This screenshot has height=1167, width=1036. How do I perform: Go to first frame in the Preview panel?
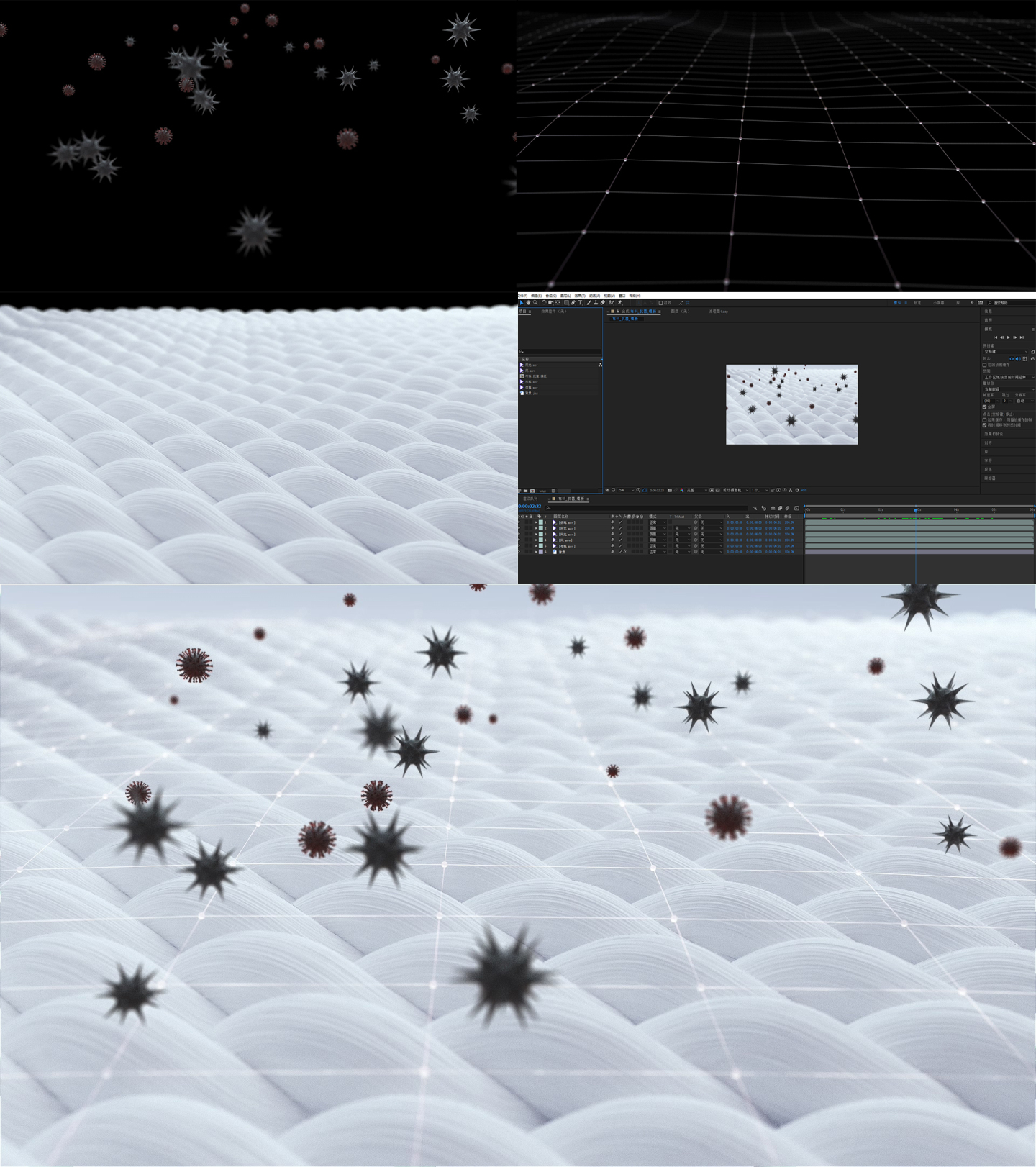coord(995,337)
